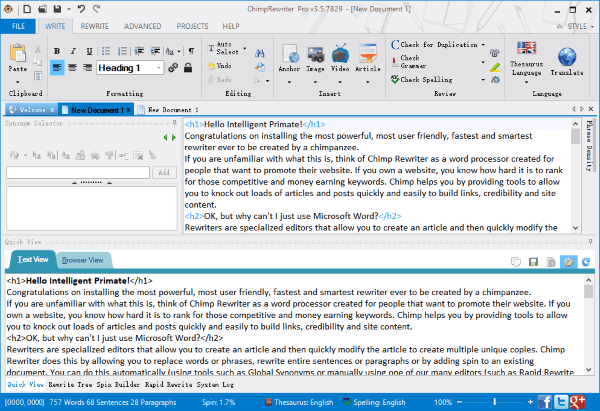Switch to the REWRITE ribbon tab
This screenshot has width=600, height=411.
tap(95, 26)
